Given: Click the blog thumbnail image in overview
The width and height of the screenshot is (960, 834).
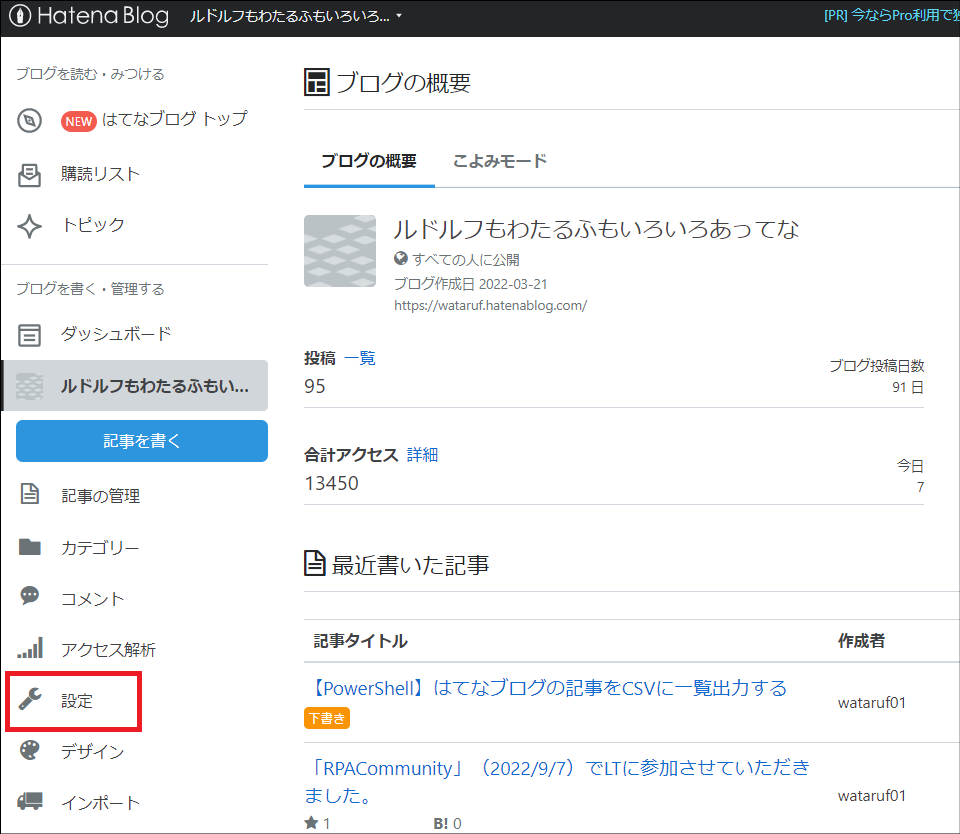Looking at the screenshot, I should (340, 251).
